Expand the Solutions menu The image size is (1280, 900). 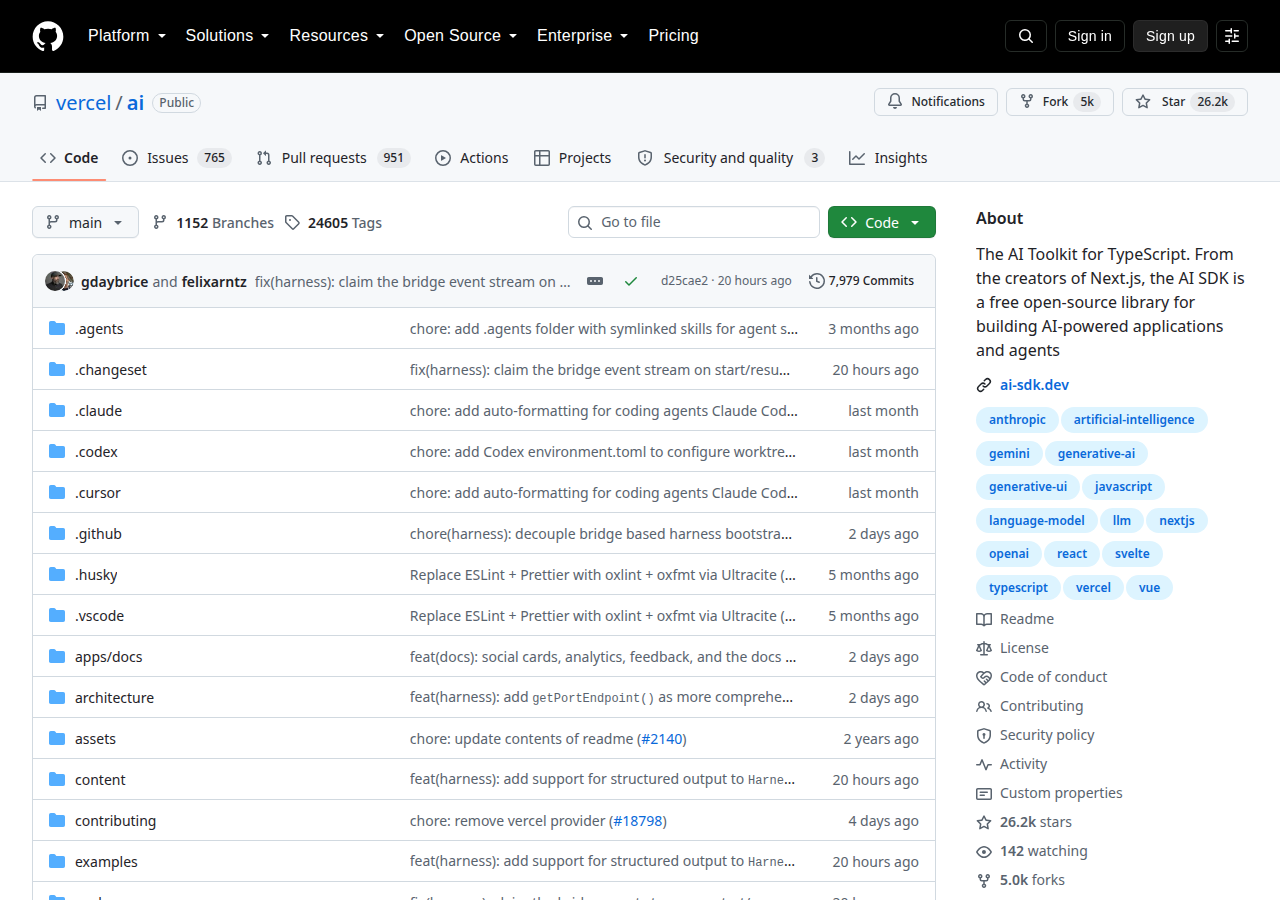[227, 36]
